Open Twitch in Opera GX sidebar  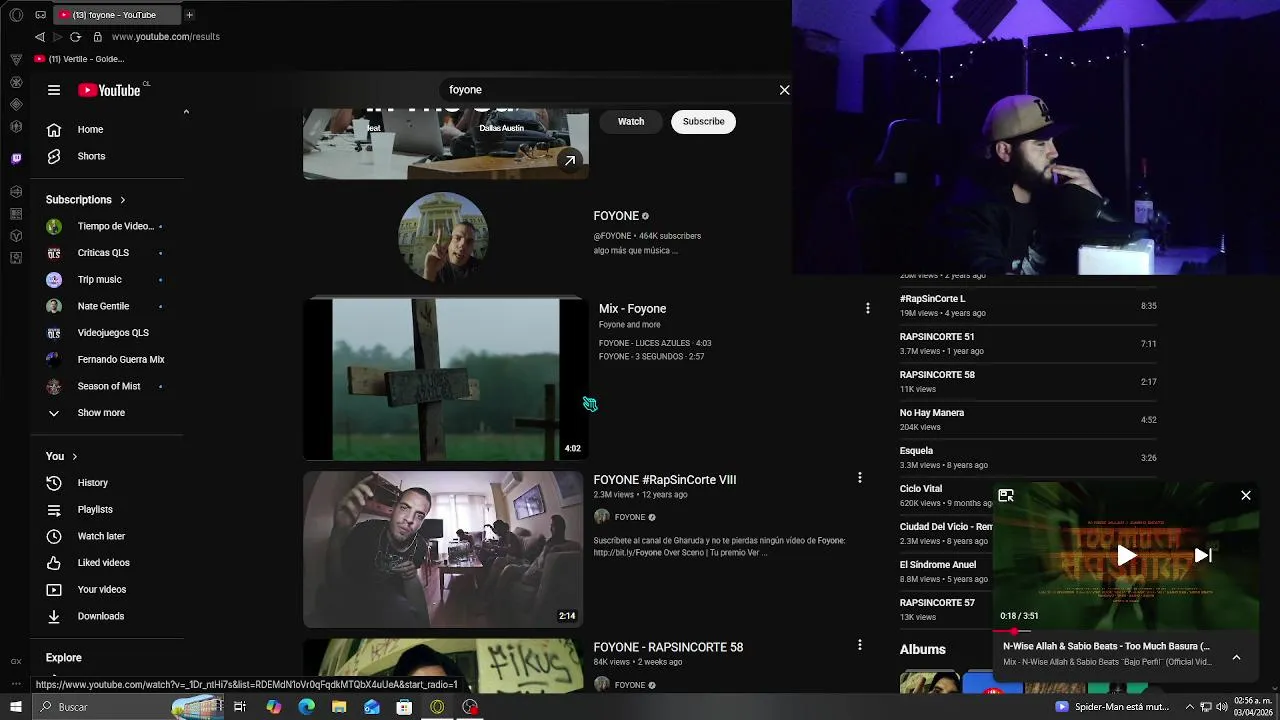pos(16,159)
